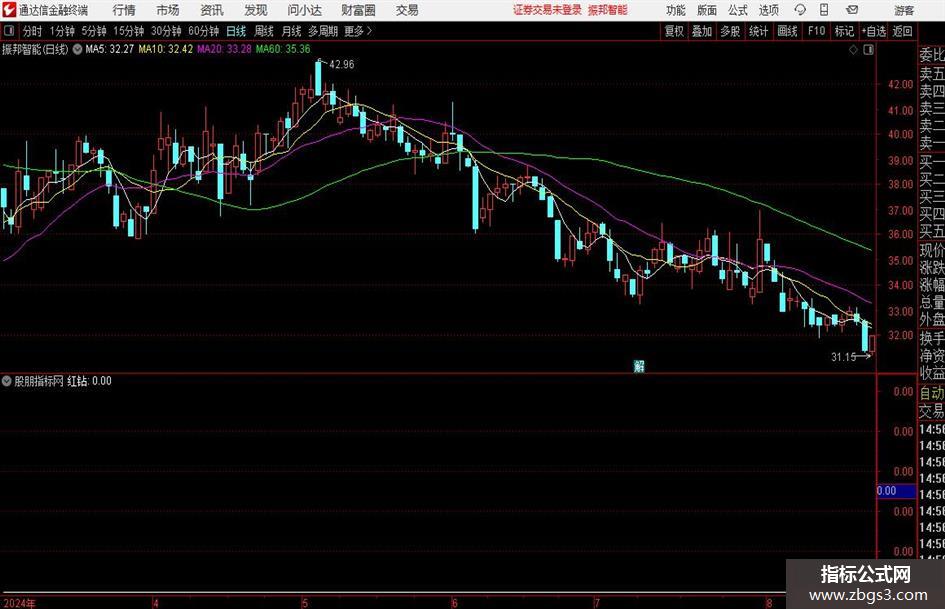Toggle the left panel layout icon
This screenshot has height=609, width=945.
tap(9, 31)
